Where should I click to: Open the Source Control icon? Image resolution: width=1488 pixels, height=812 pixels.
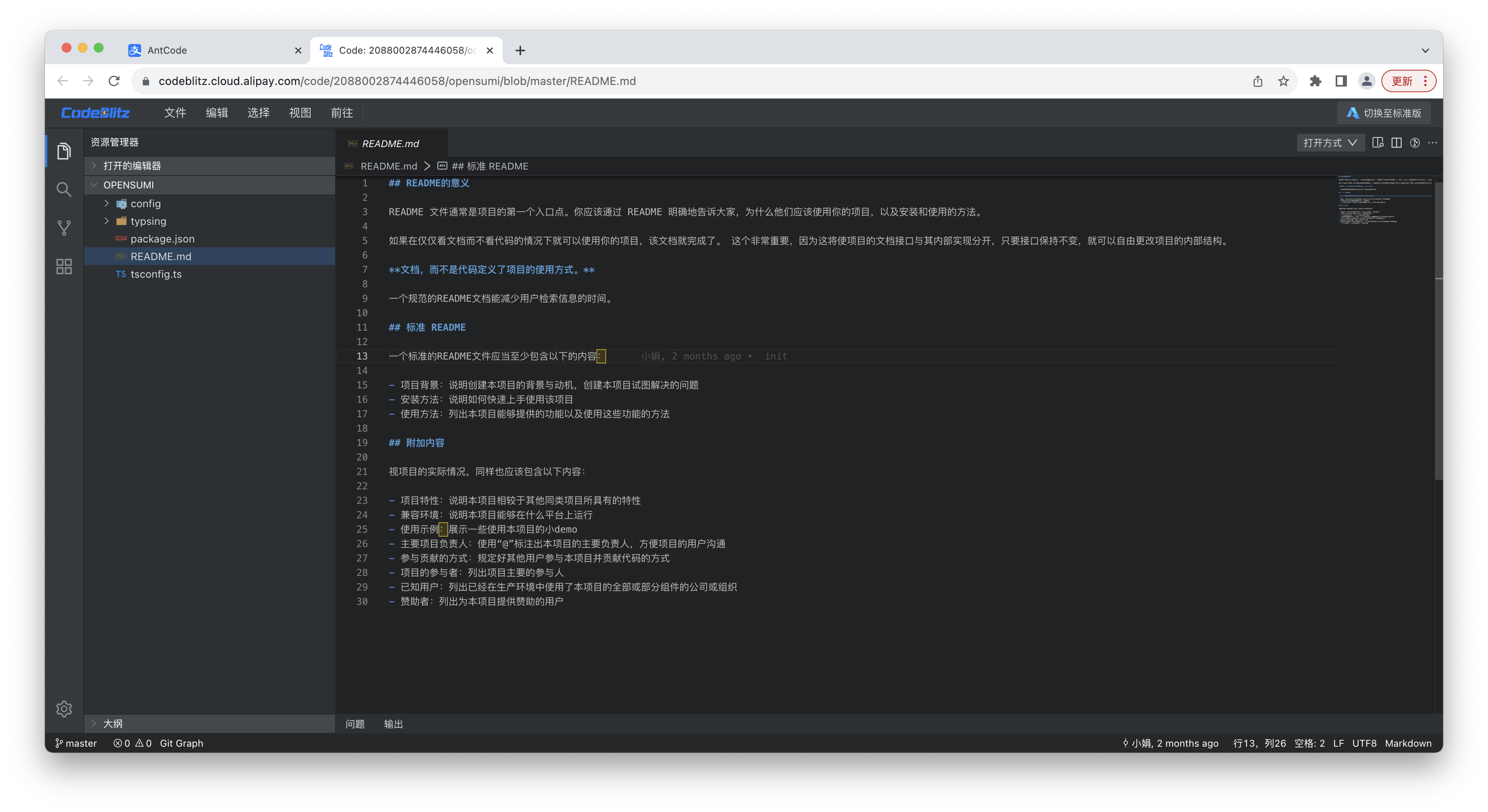tap(64, 228)
